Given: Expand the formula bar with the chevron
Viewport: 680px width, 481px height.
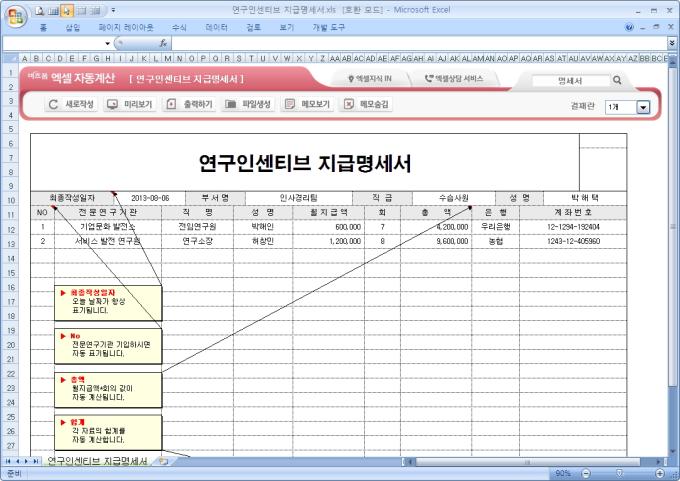Looking at the screenshot, I should [x=672, y=43].
